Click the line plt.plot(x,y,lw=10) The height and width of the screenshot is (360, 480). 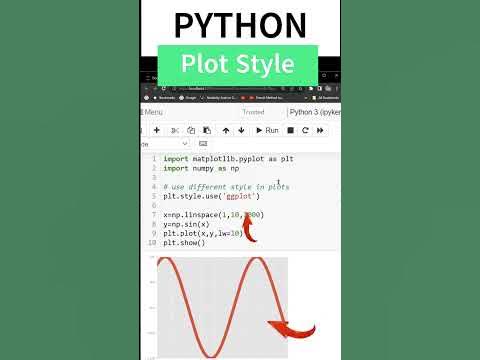pos(203,234)
